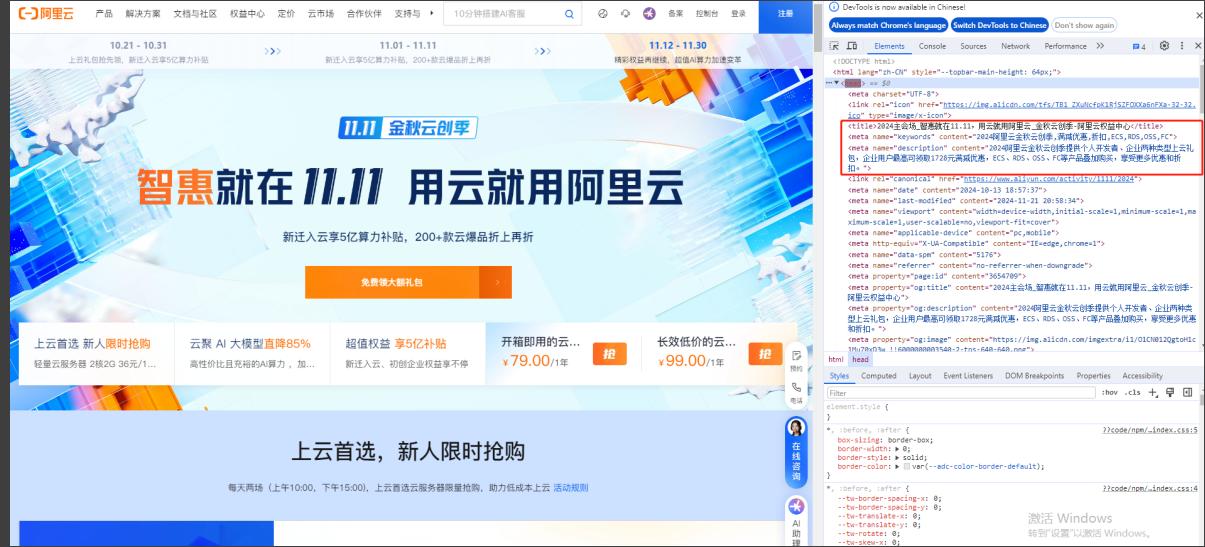Click the new style rule plus icon

tap(1153, 393)
